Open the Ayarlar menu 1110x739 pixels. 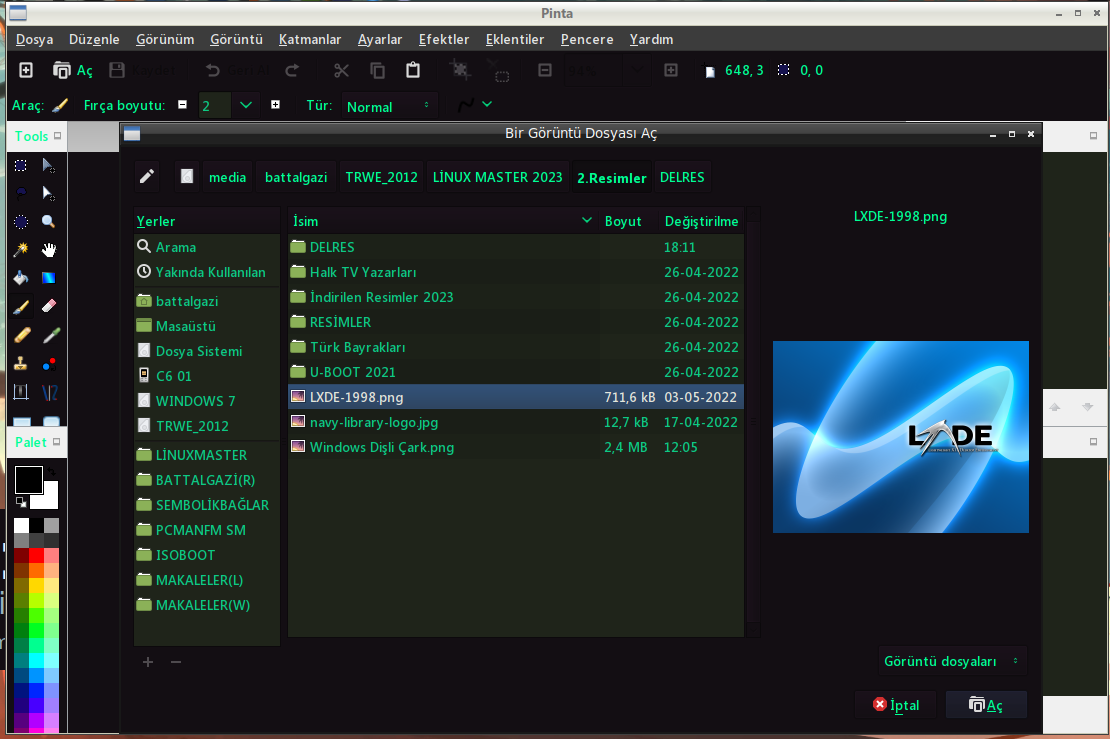point(379,40)
